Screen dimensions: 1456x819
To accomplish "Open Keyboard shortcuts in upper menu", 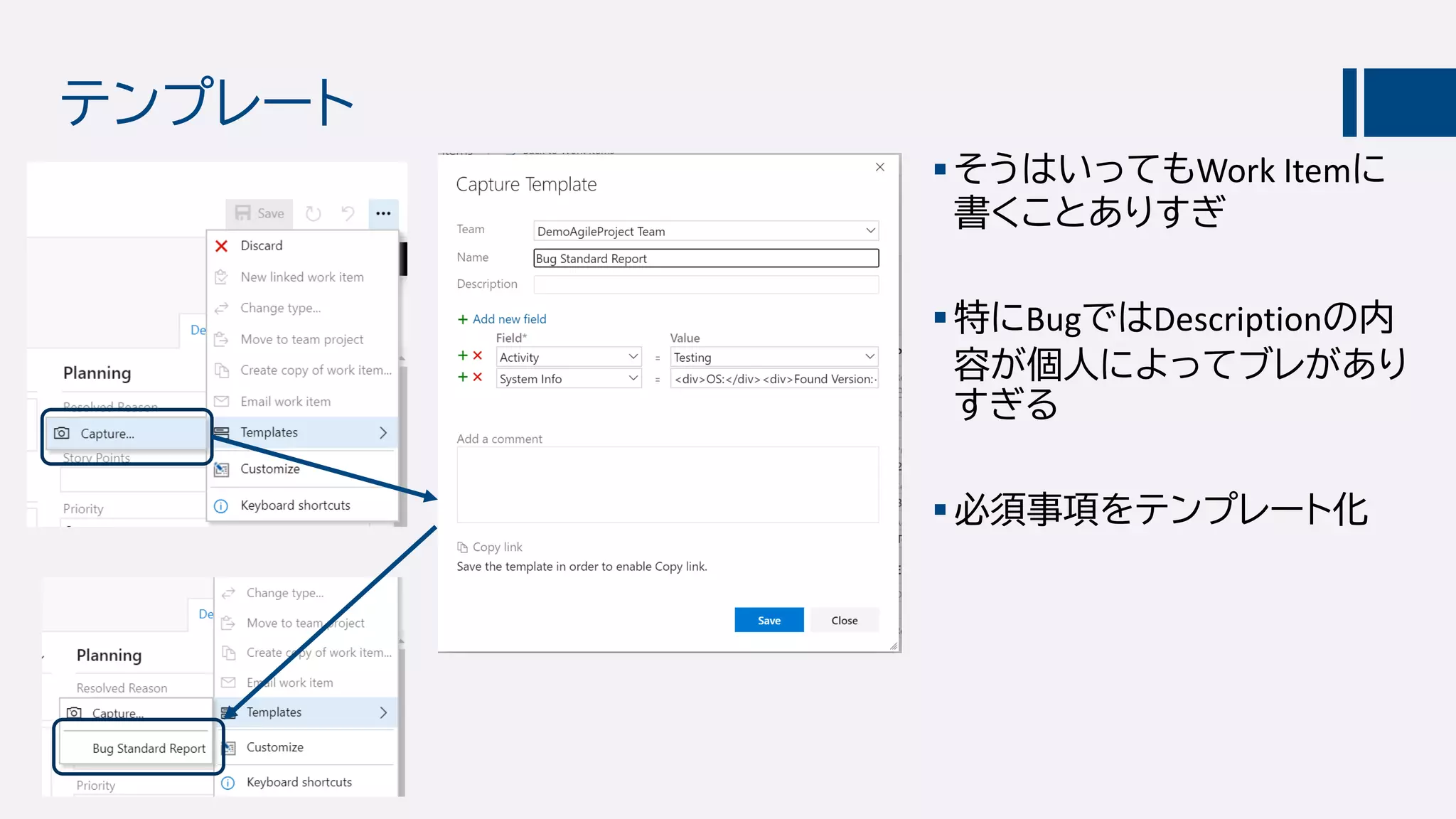I will tap(302, 505).
